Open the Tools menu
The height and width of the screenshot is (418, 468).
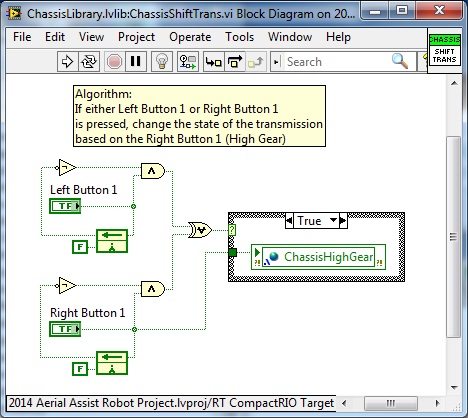click(x=239, y=37)
